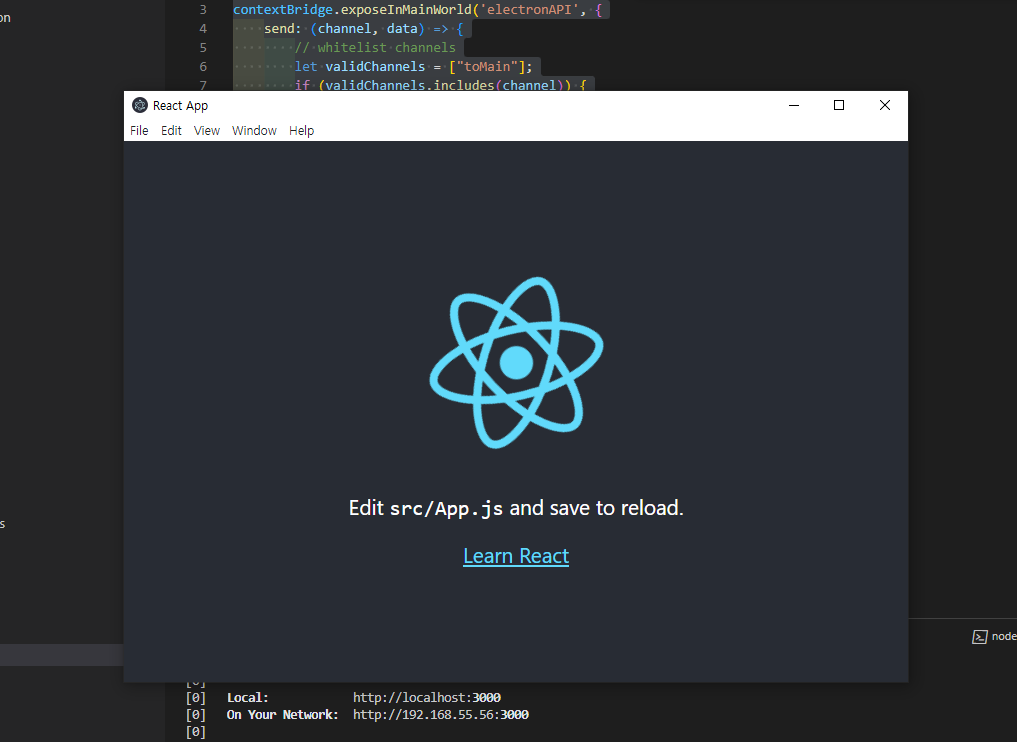Open the Edit menu in React App
The height and width of the screenshot is (742, 1017).
pyautogui.click(x=171, y=130)
